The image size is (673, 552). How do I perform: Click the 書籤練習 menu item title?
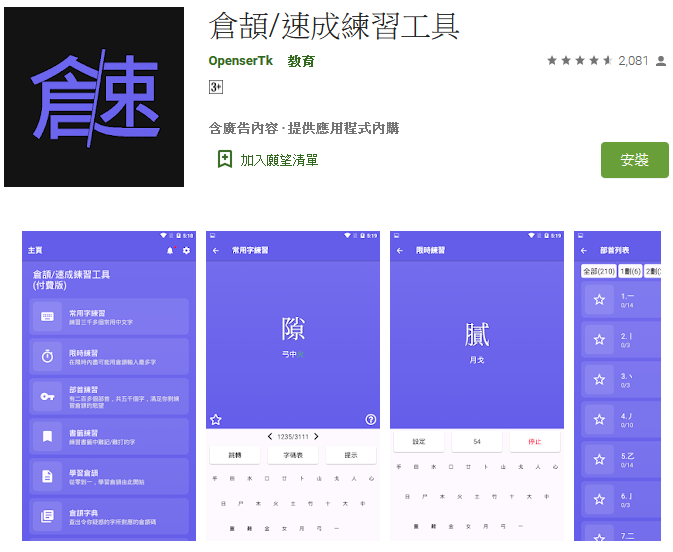[x=84, y=433]
